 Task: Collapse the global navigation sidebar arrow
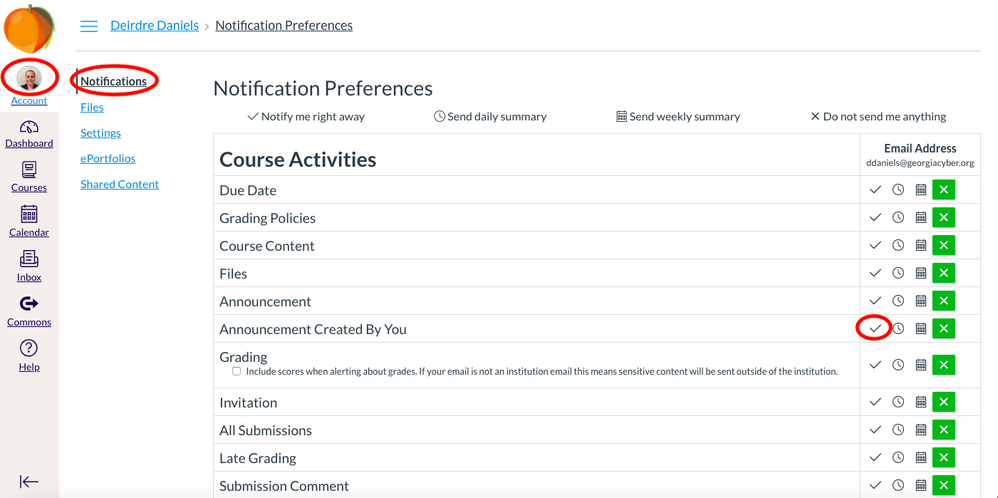(29, 481)
